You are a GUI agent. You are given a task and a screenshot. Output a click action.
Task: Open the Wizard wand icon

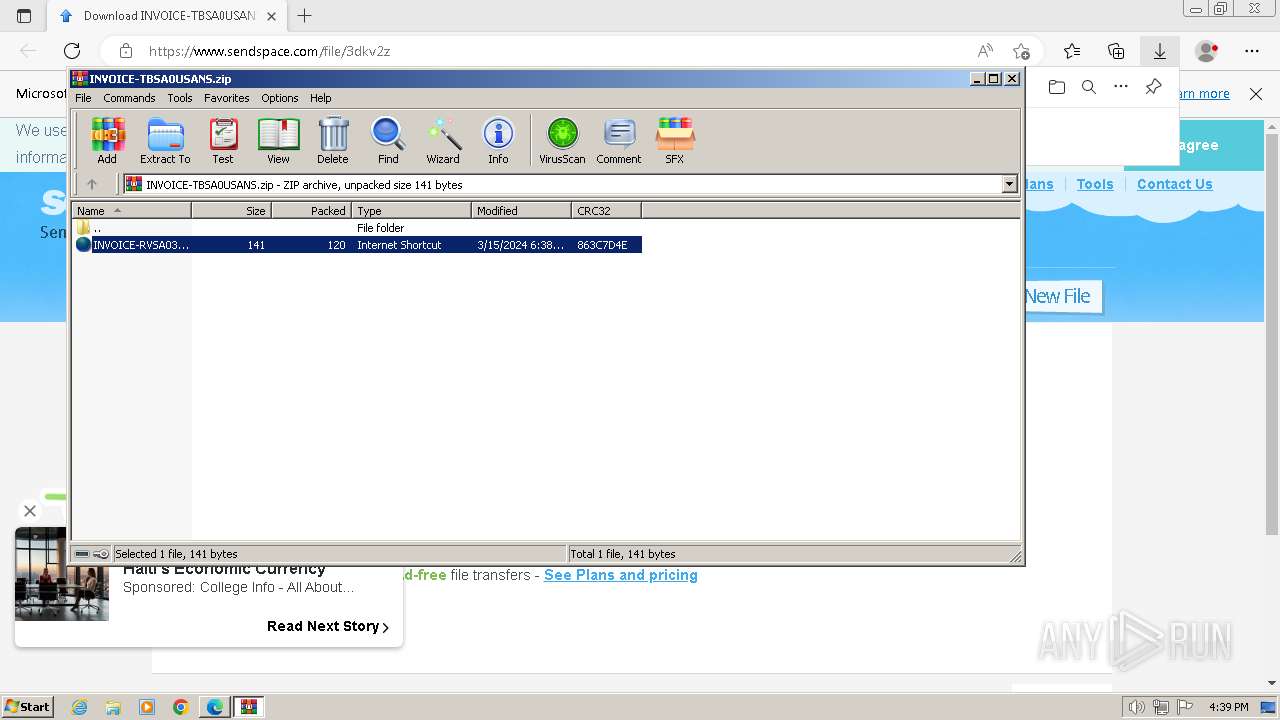coord(443,140)
